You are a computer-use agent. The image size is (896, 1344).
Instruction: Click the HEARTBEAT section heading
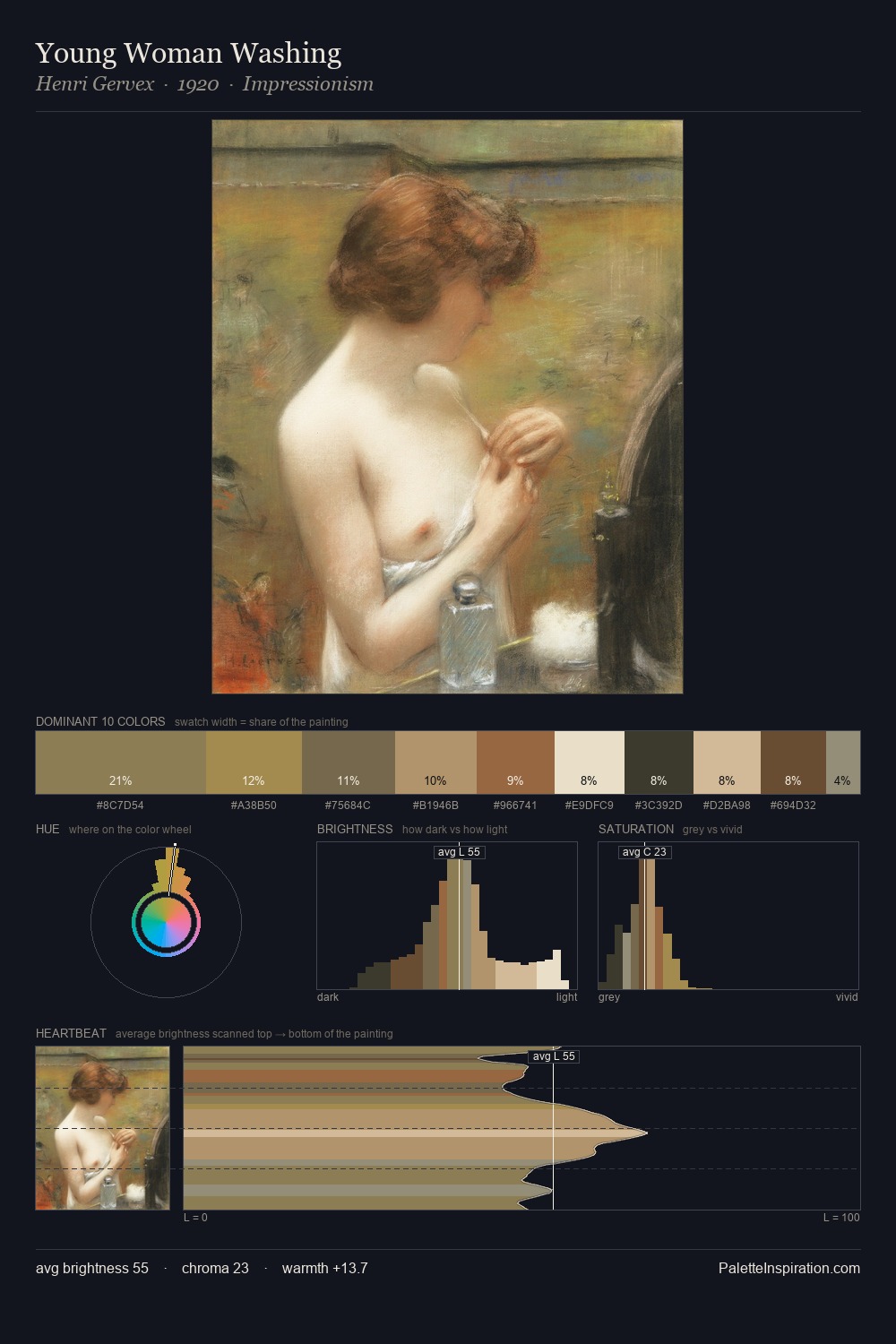(x=71, y=1033)
